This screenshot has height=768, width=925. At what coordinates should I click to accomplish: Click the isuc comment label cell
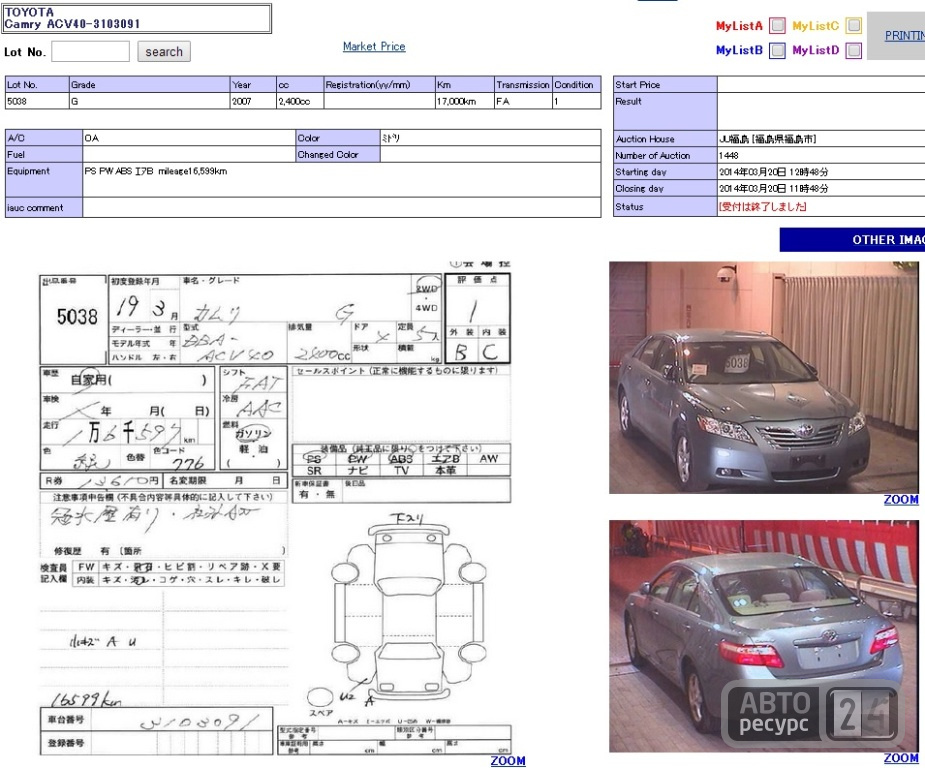pyautogui.click(x=44, y=207)
